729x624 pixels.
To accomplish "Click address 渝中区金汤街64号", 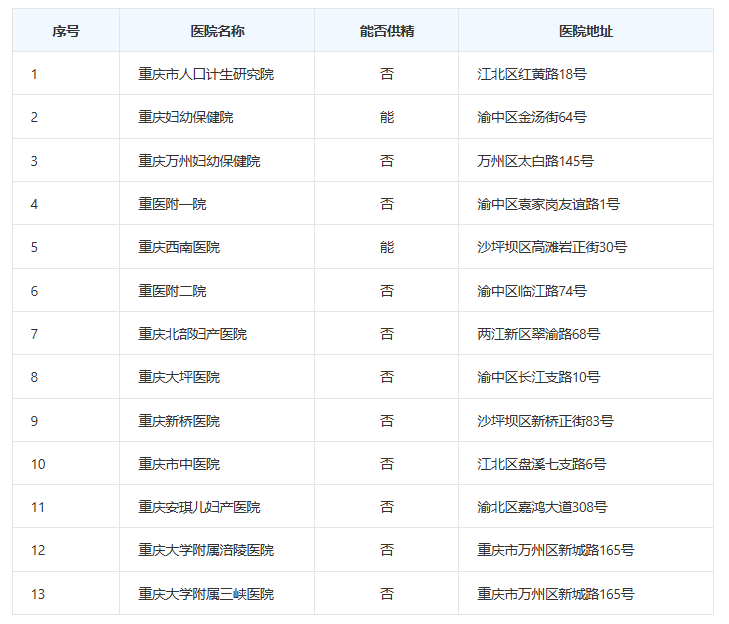I will point(532,117).
